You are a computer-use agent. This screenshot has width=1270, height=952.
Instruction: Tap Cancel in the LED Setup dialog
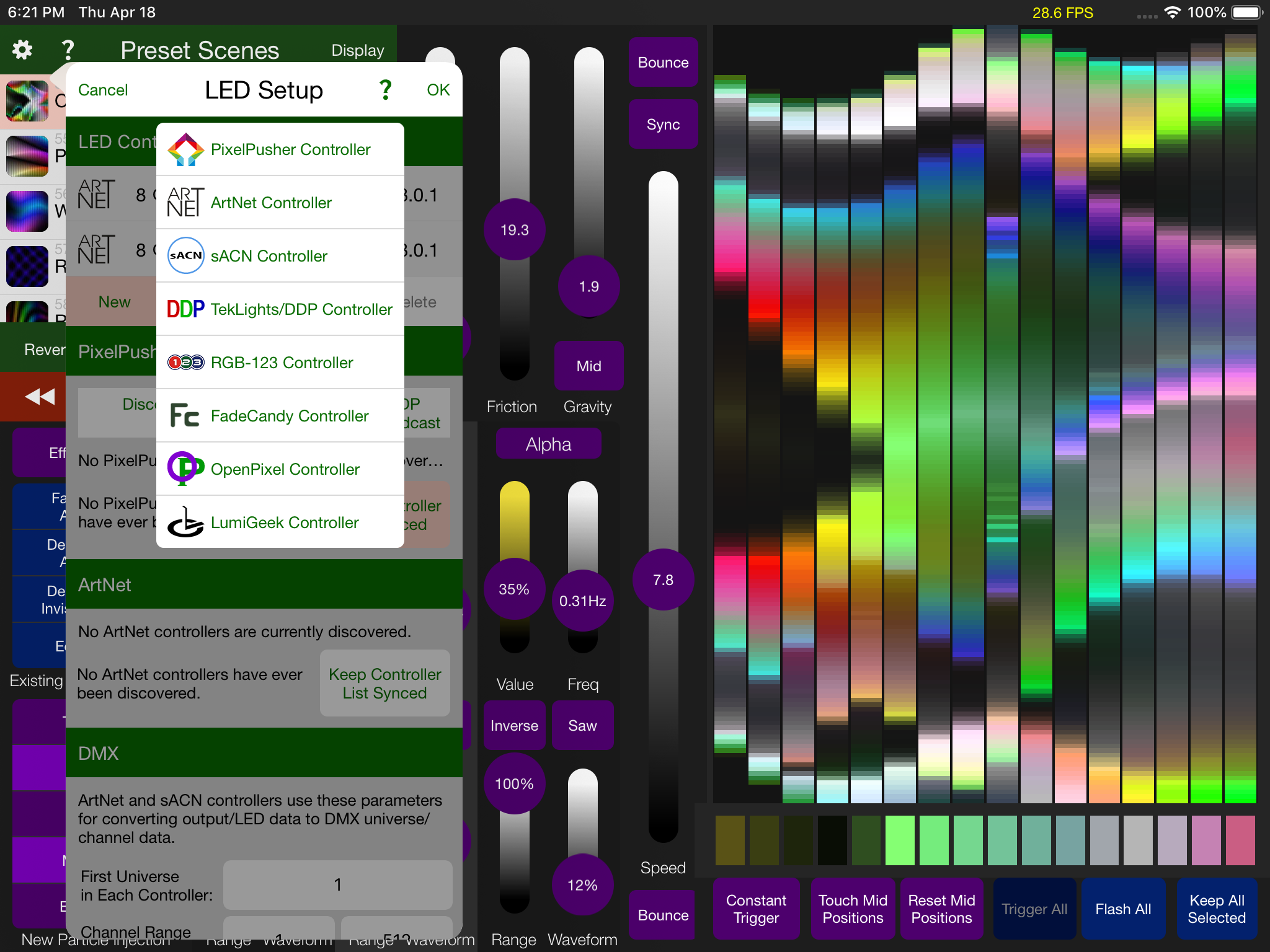[103, 89]
